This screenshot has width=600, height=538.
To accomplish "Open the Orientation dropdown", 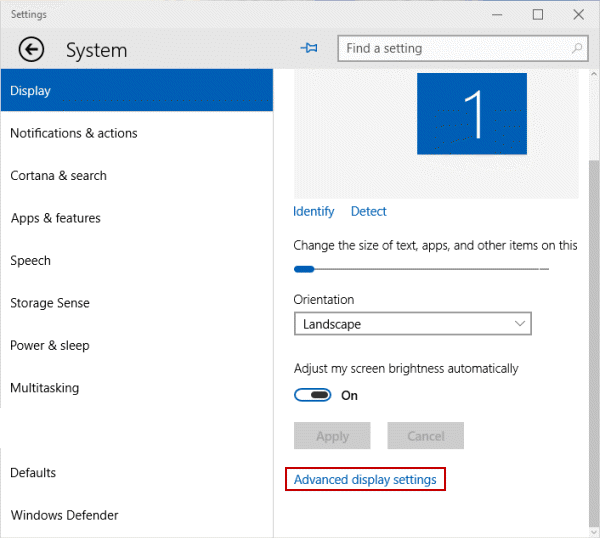I will click(x=412, y=324).
